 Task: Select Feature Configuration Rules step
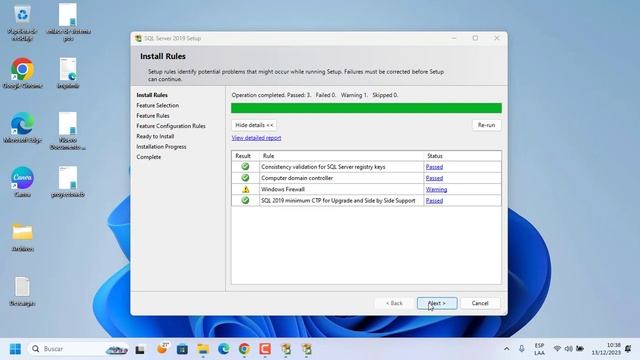click(171, 126)
